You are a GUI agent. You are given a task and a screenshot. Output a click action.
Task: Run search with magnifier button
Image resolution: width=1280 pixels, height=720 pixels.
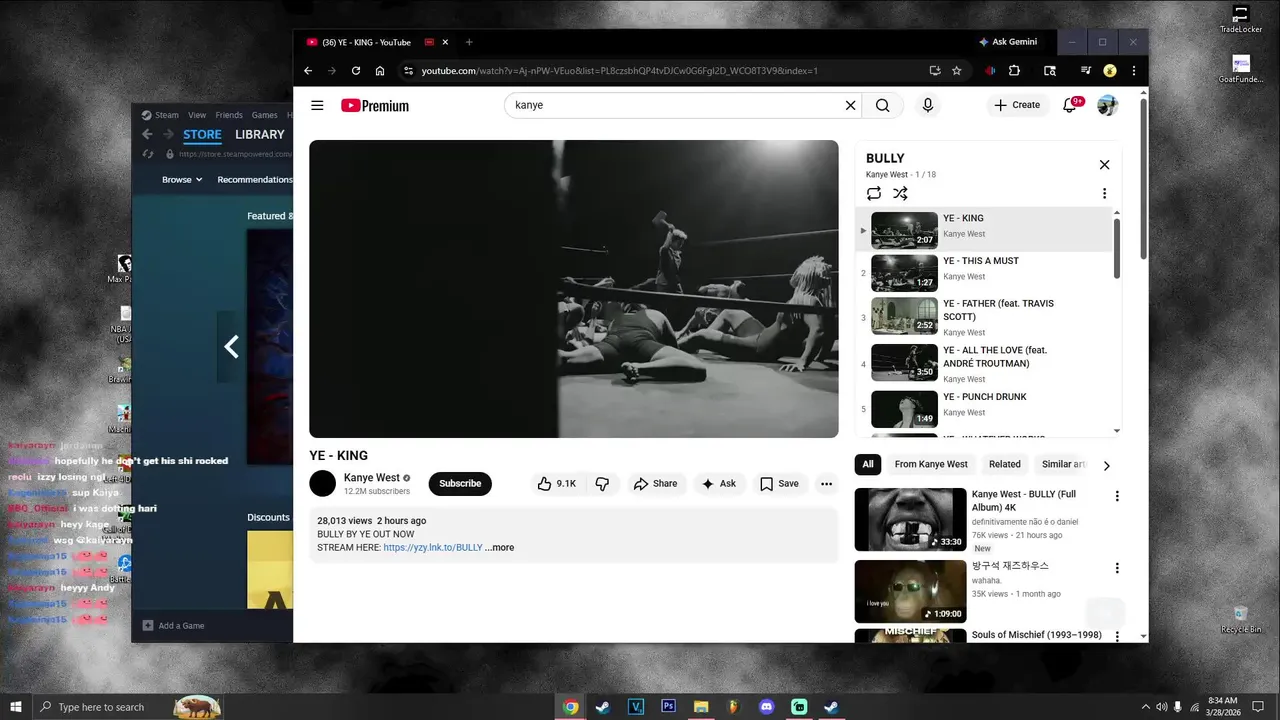[x=882, y=105]
